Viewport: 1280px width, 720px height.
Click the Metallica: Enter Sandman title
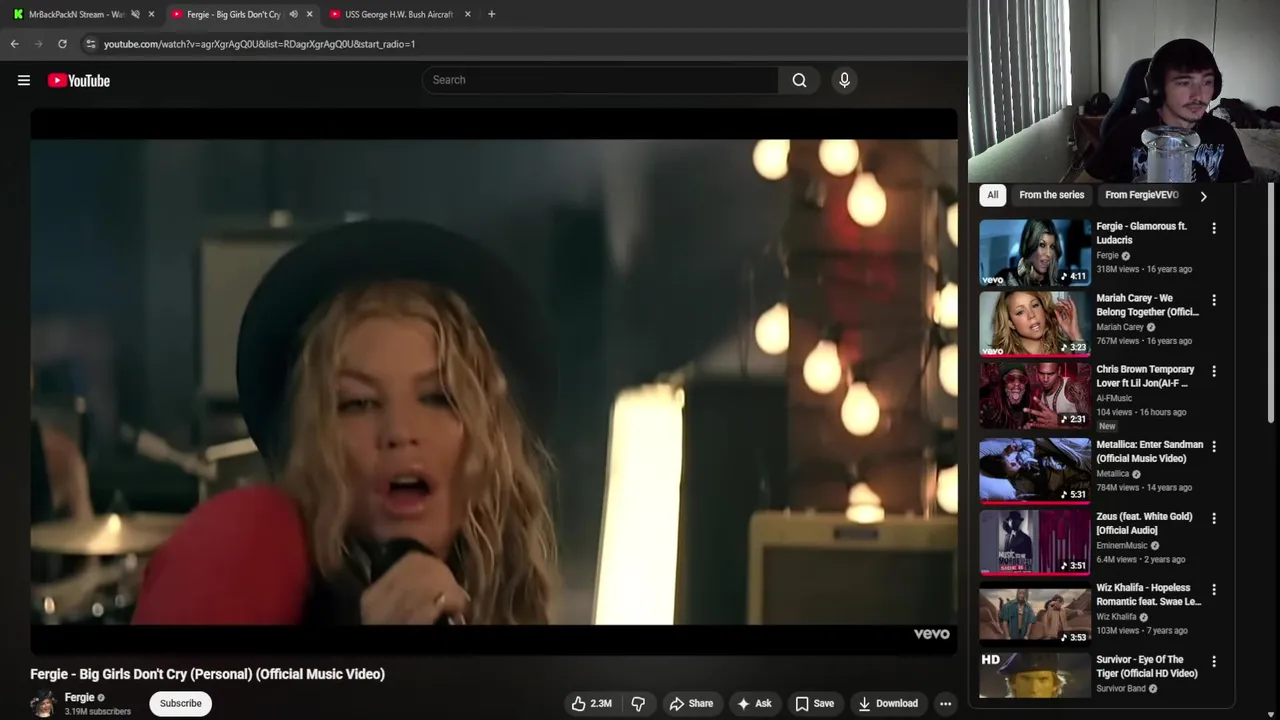coord(1149,451)
